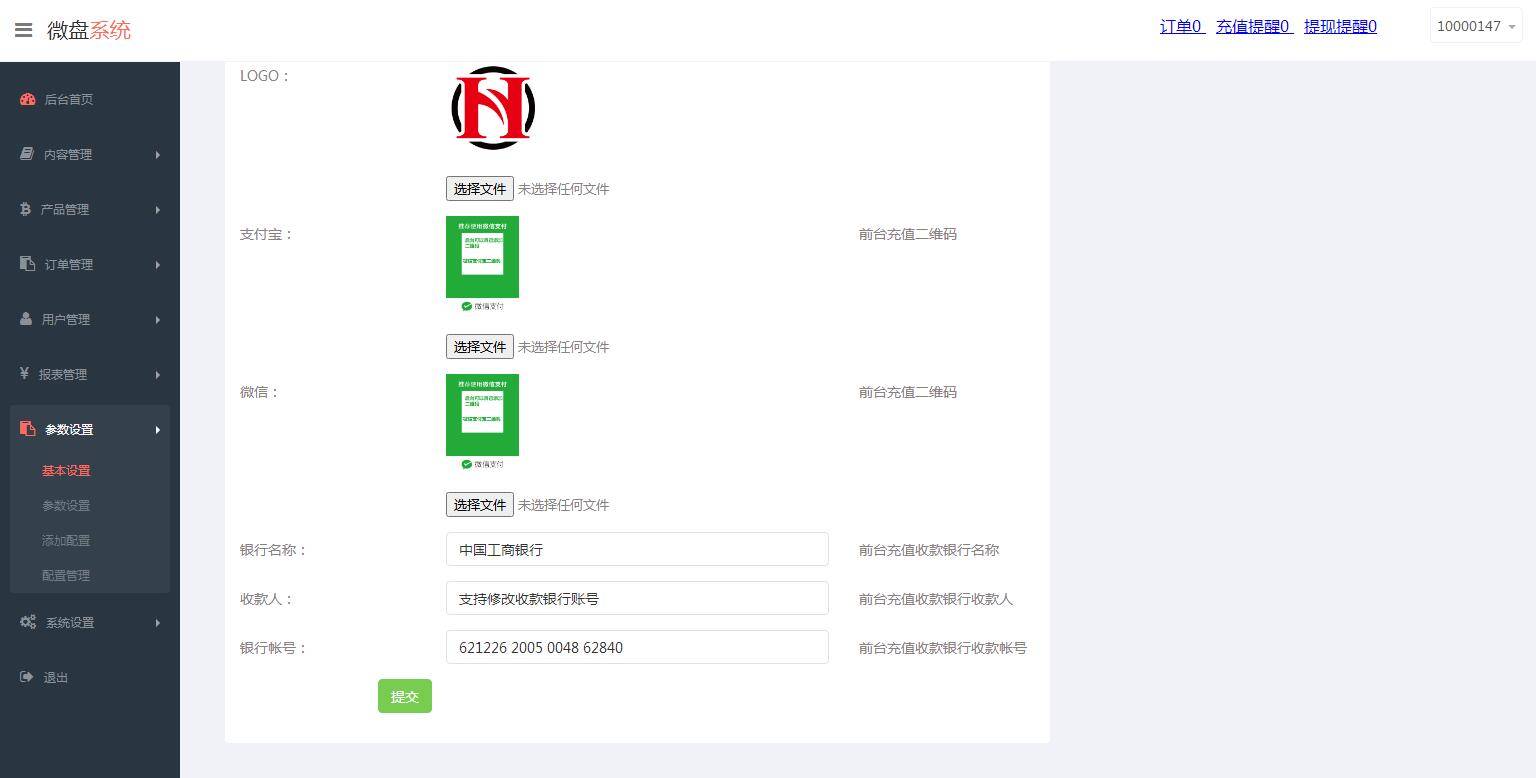This screenshot has width=1536, height=778.
Task: Click the 银行帐号 input field
Action: coord(637,647)
